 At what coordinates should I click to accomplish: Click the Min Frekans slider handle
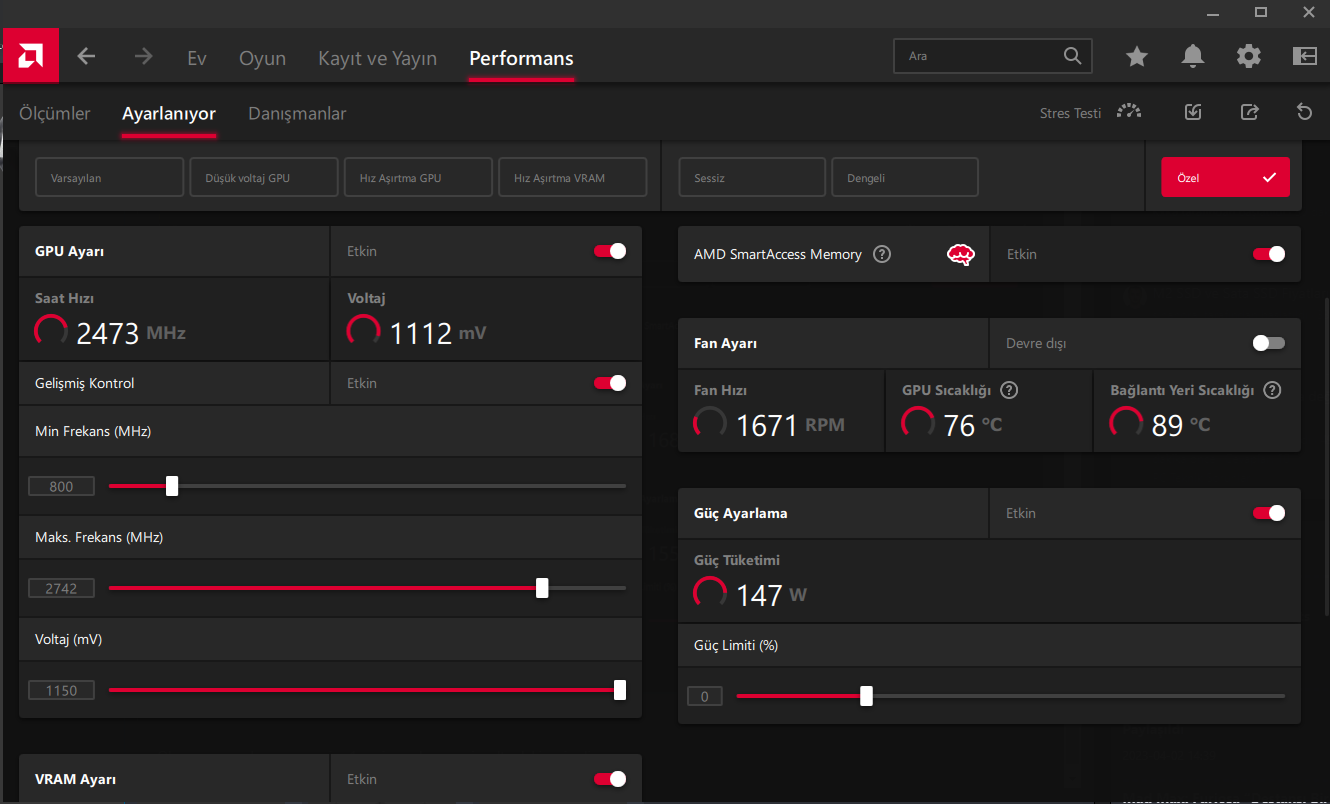coord(172,486)
